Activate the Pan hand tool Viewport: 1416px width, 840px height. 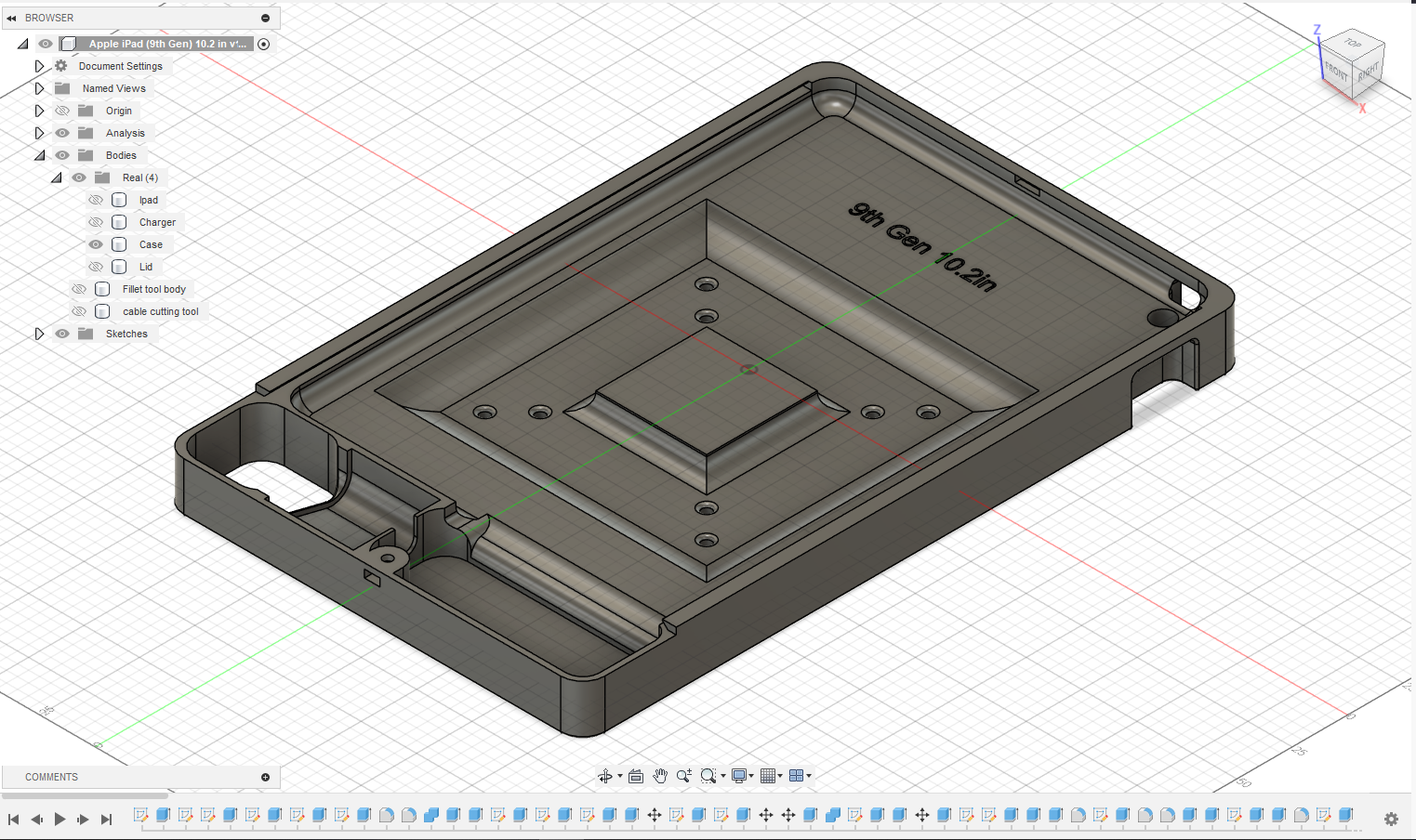tap(660, 776)
